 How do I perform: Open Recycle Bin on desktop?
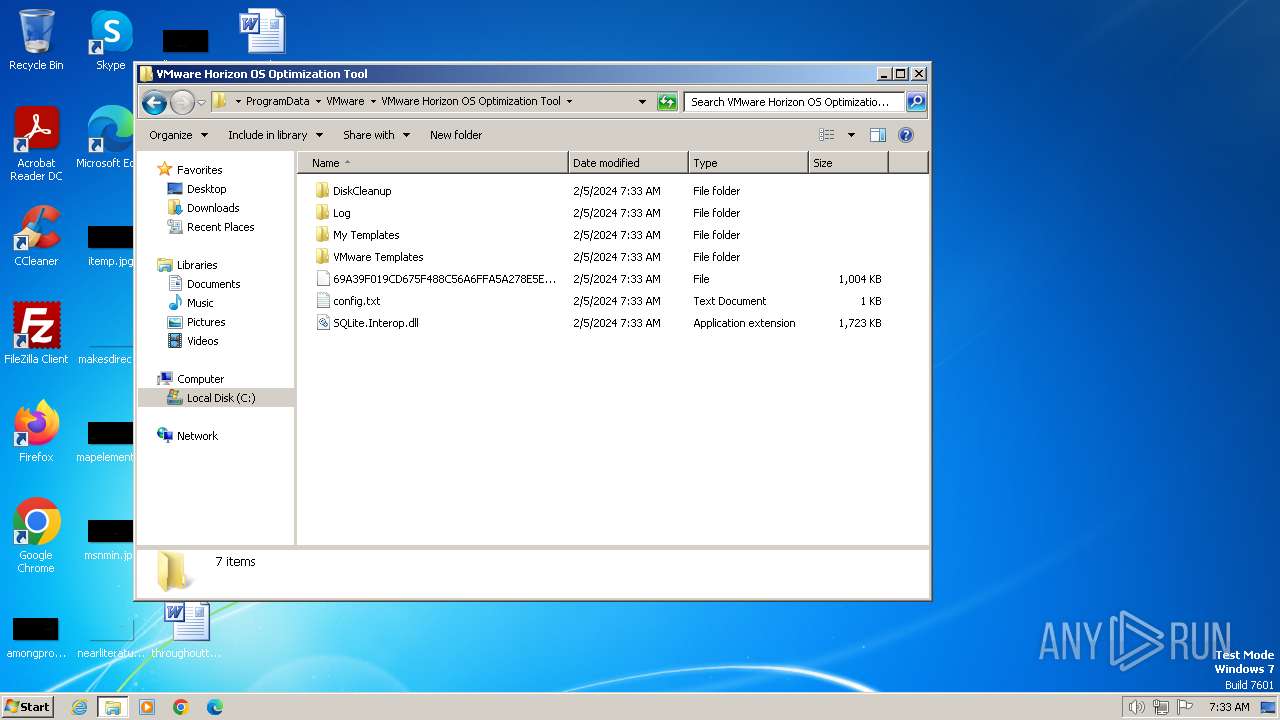pos(36,40)
